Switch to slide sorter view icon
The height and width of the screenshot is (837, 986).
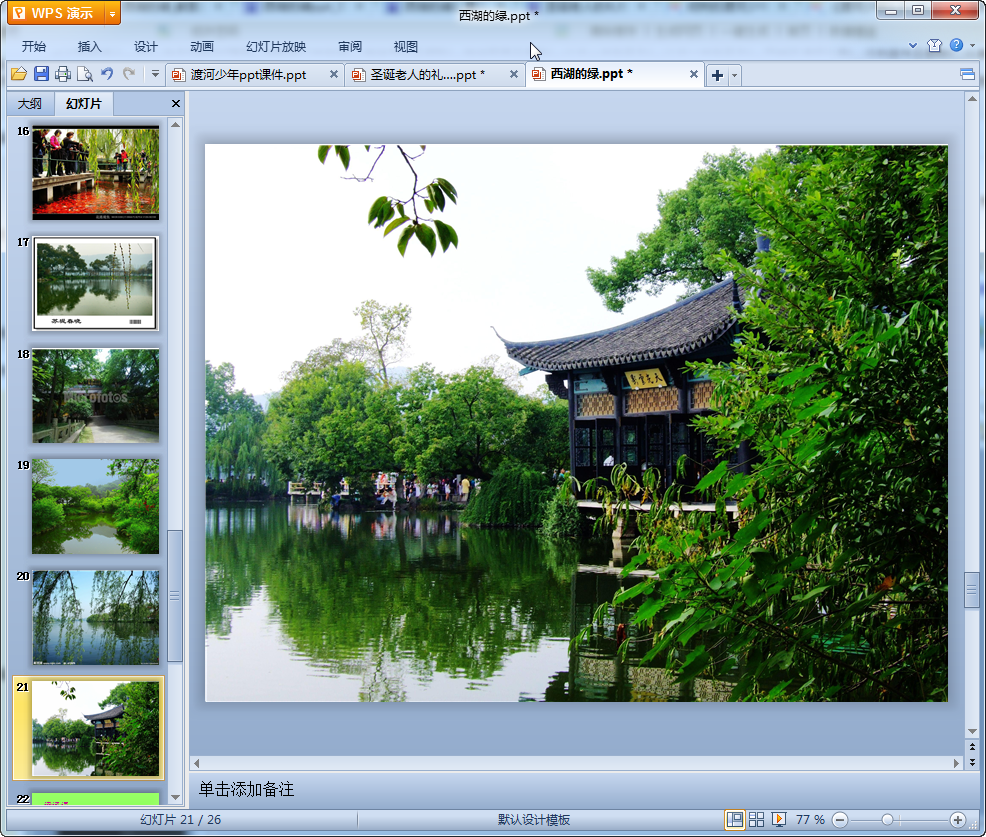click(756, 819)
